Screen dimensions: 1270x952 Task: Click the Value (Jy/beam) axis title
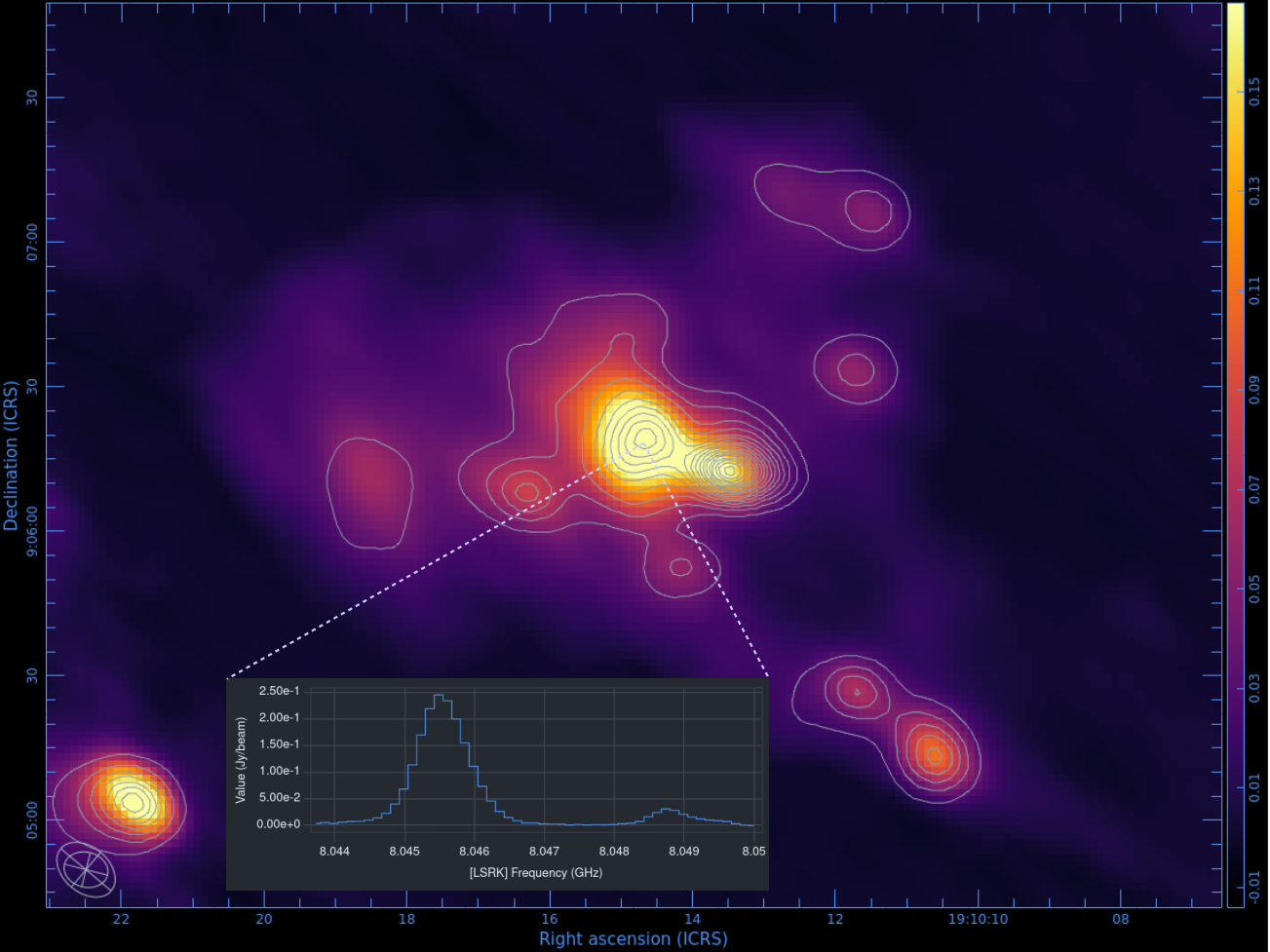point(240,760)
